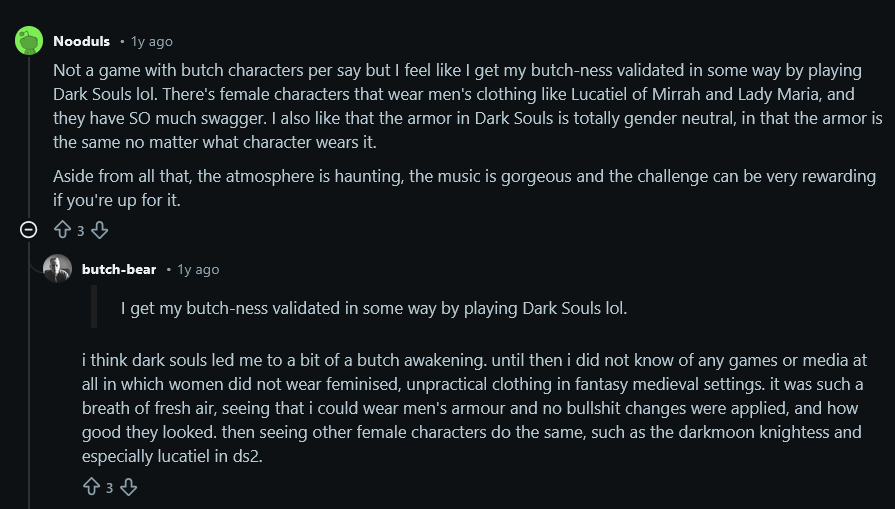The width and height of the screenshot is (895, 509).
Task: Click the "1y ago" timestamp on butch-bear's reply
Action: pos(198,270)
